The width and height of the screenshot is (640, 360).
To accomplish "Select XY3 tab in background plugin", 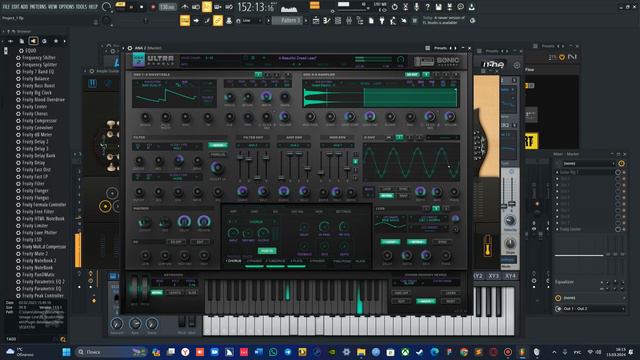I will (x=494, y=276).
